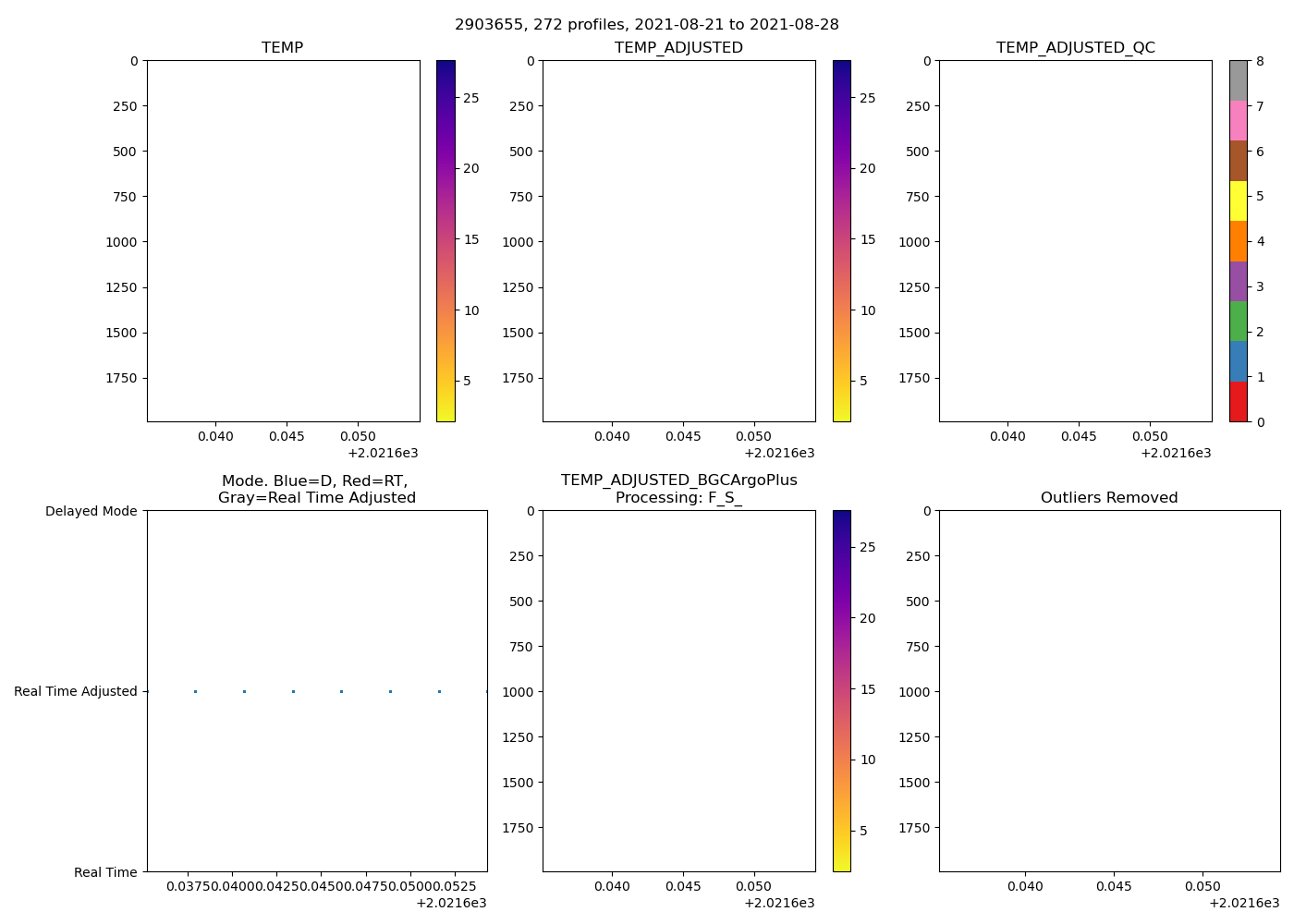Click the Delayed Mode y-axis label
The image size is (1294, 924).
pyautogui.click(x=91, y=511)
